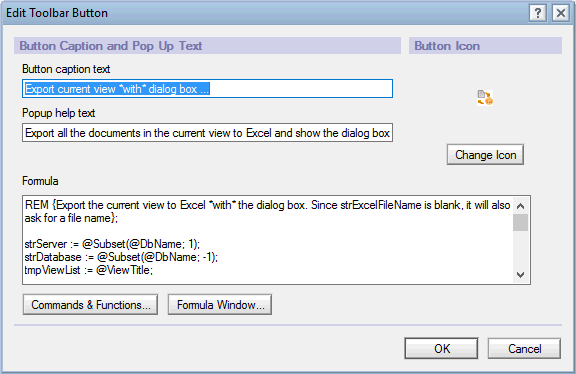Open the Formula Window
The height and width of the screenshot is (374, 576).
[220, 305]
